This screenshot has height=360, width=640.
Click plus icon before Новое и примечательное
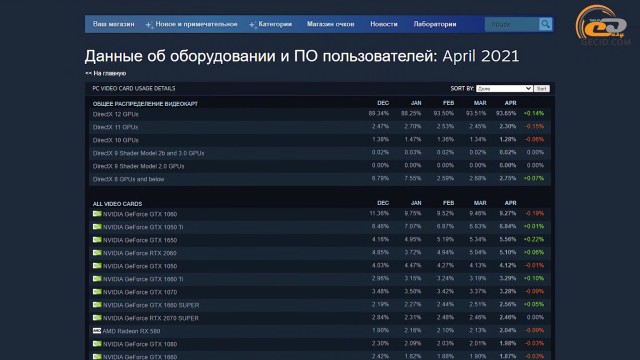point(149,25)
